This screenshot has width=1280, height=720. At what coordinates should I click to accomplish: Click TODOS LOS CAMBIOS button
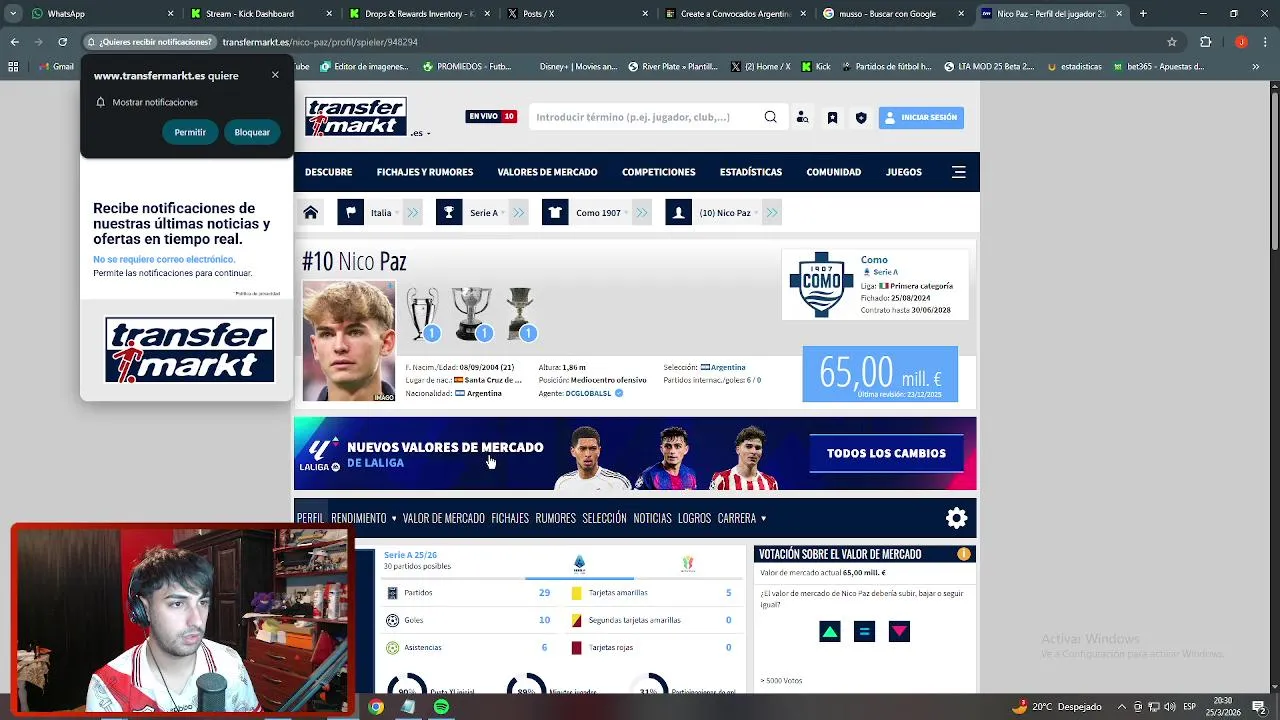tap(886, 453)
